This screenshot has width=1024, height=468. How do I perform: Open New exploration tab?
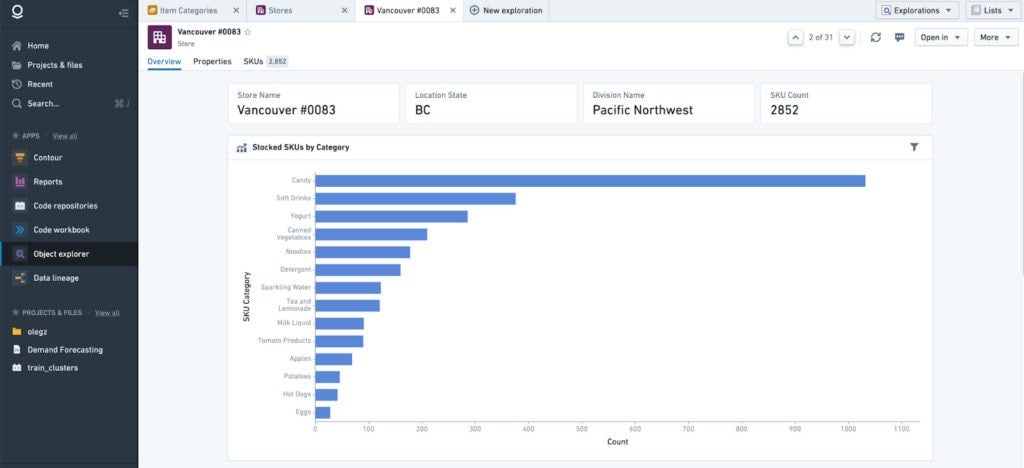click(506, 10)
